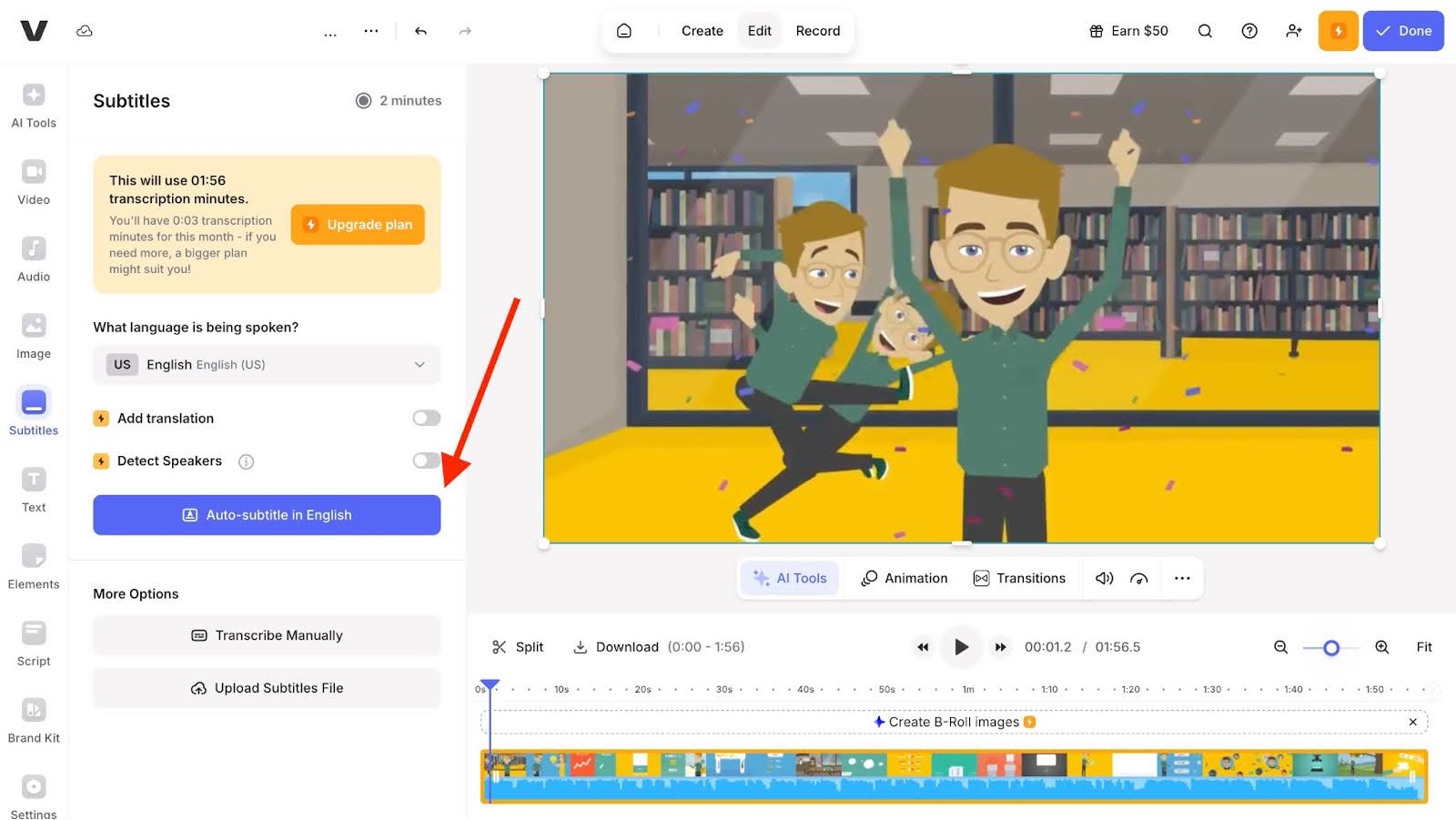Viewport: 1456px width, 820px height.
Task: Switch to the Create tab
Action: (x=702, y=31)
